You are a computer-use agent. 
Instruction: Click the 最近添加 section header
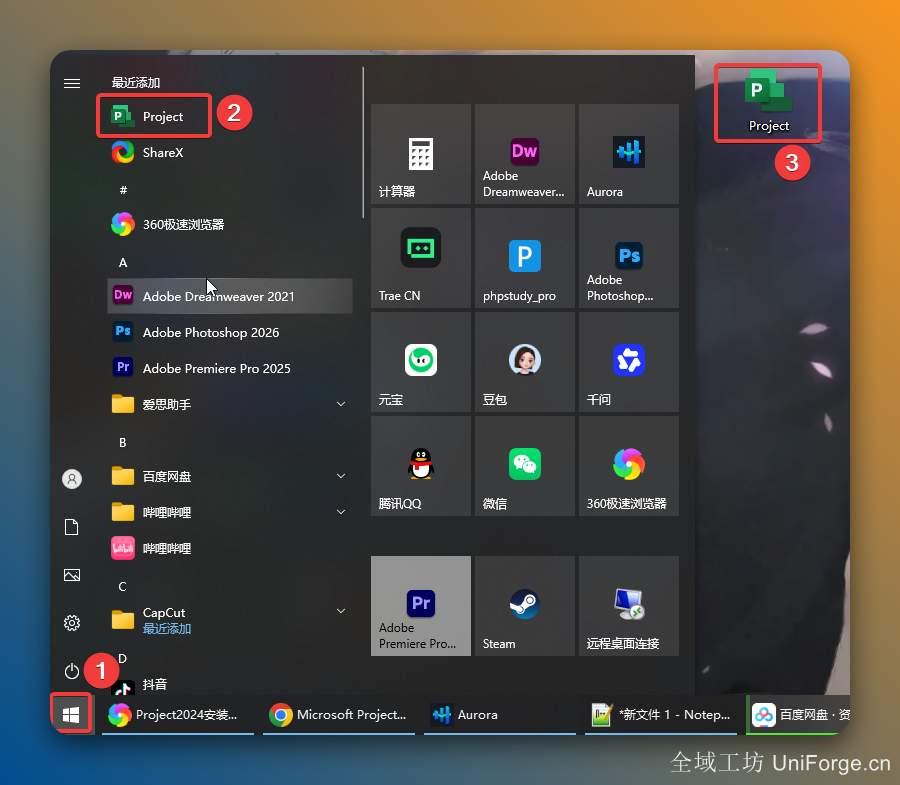tap(135, 83)
